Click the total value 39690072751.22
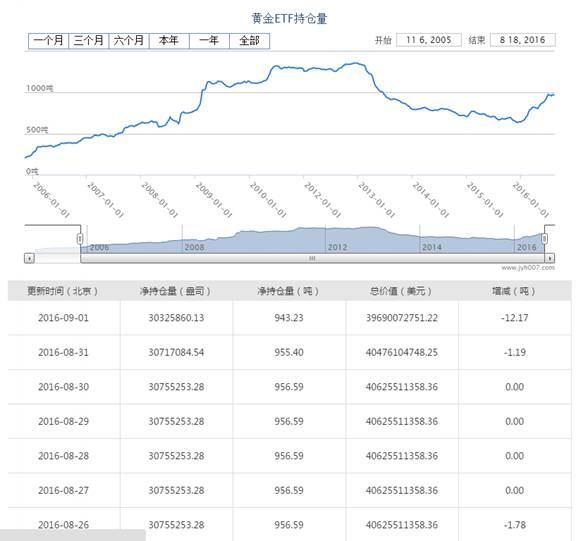 pos(402,318)
